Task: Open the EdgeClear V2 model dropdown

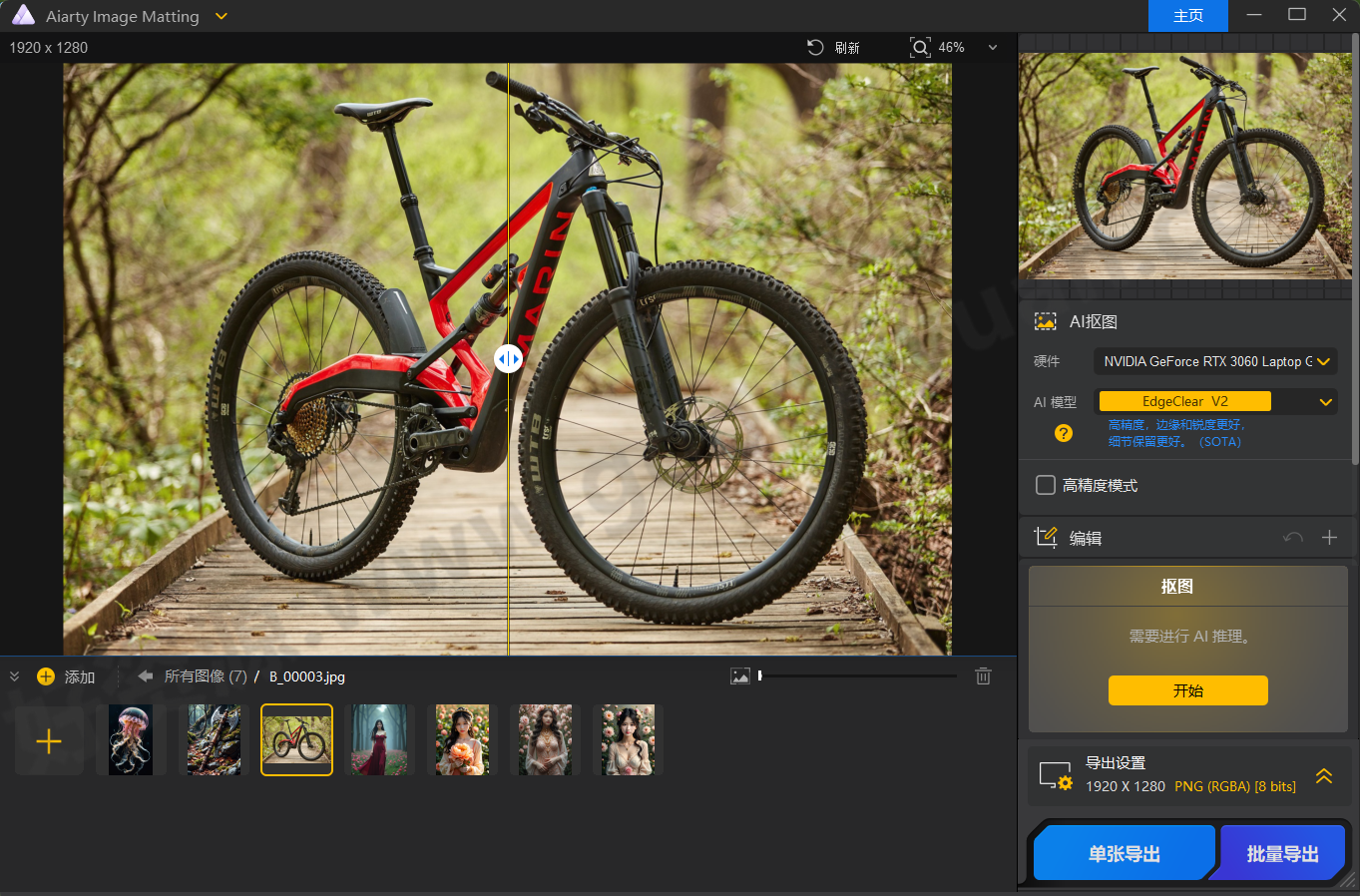Action: click(1214, 401)
